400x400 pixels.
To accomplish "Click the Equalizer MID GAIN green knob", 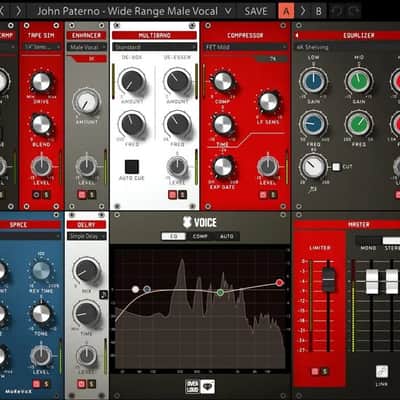I will (359, 81).
